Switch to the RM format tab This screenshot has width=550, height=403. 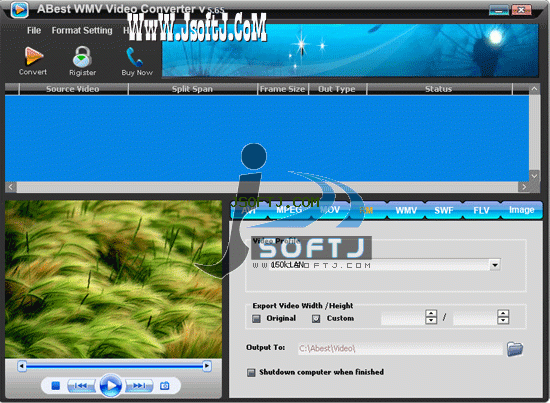pos(366,210)
